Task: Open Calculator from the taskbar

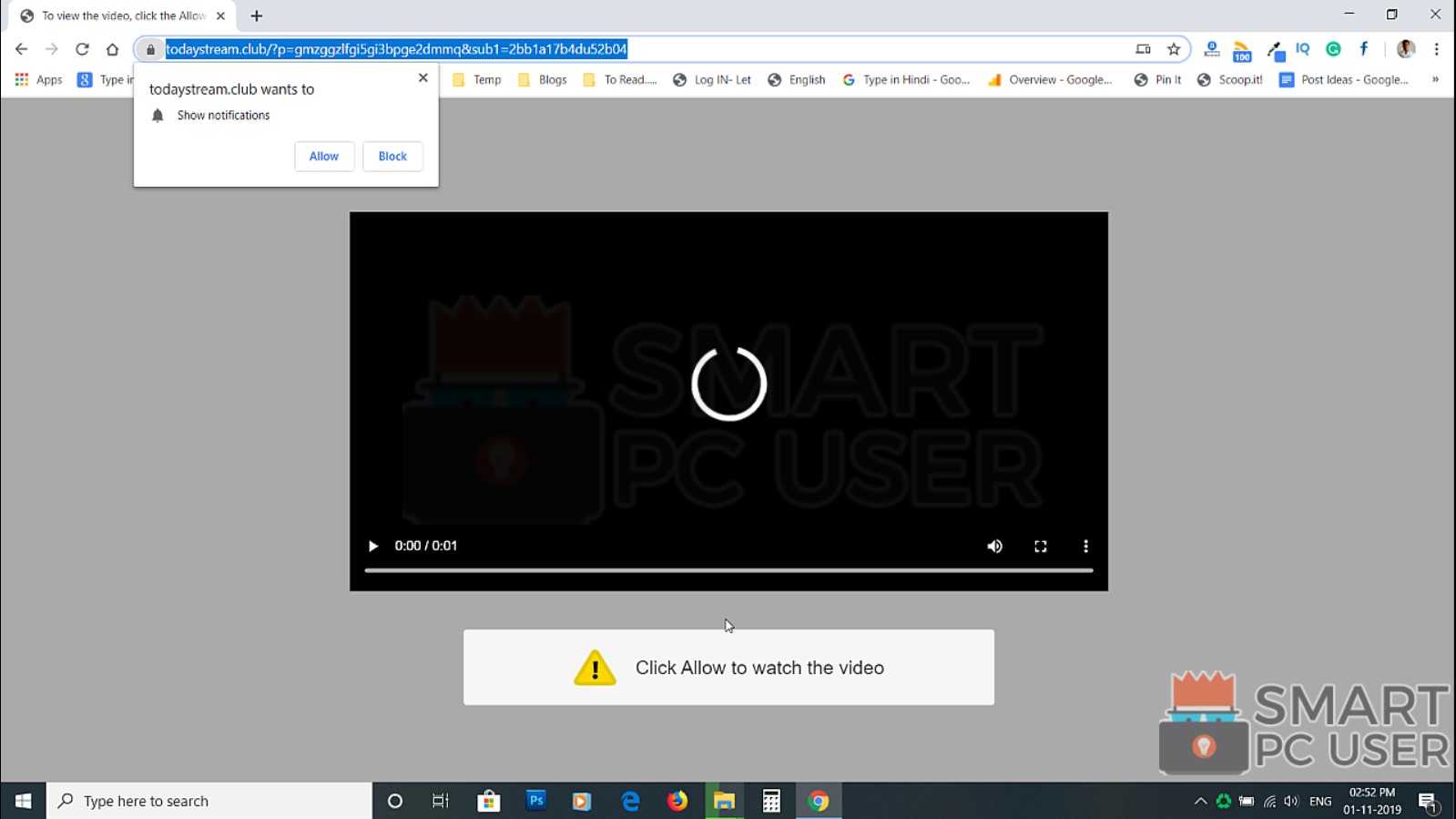Action: [771, 801]
